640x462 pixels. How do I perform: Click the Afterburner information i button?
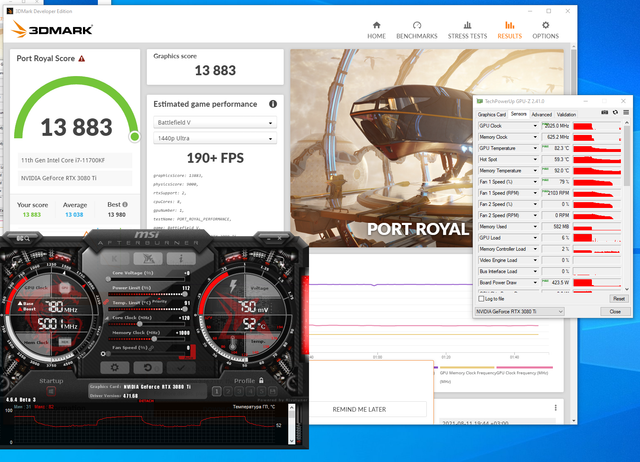pyautogui.click(x=181, y=258)
